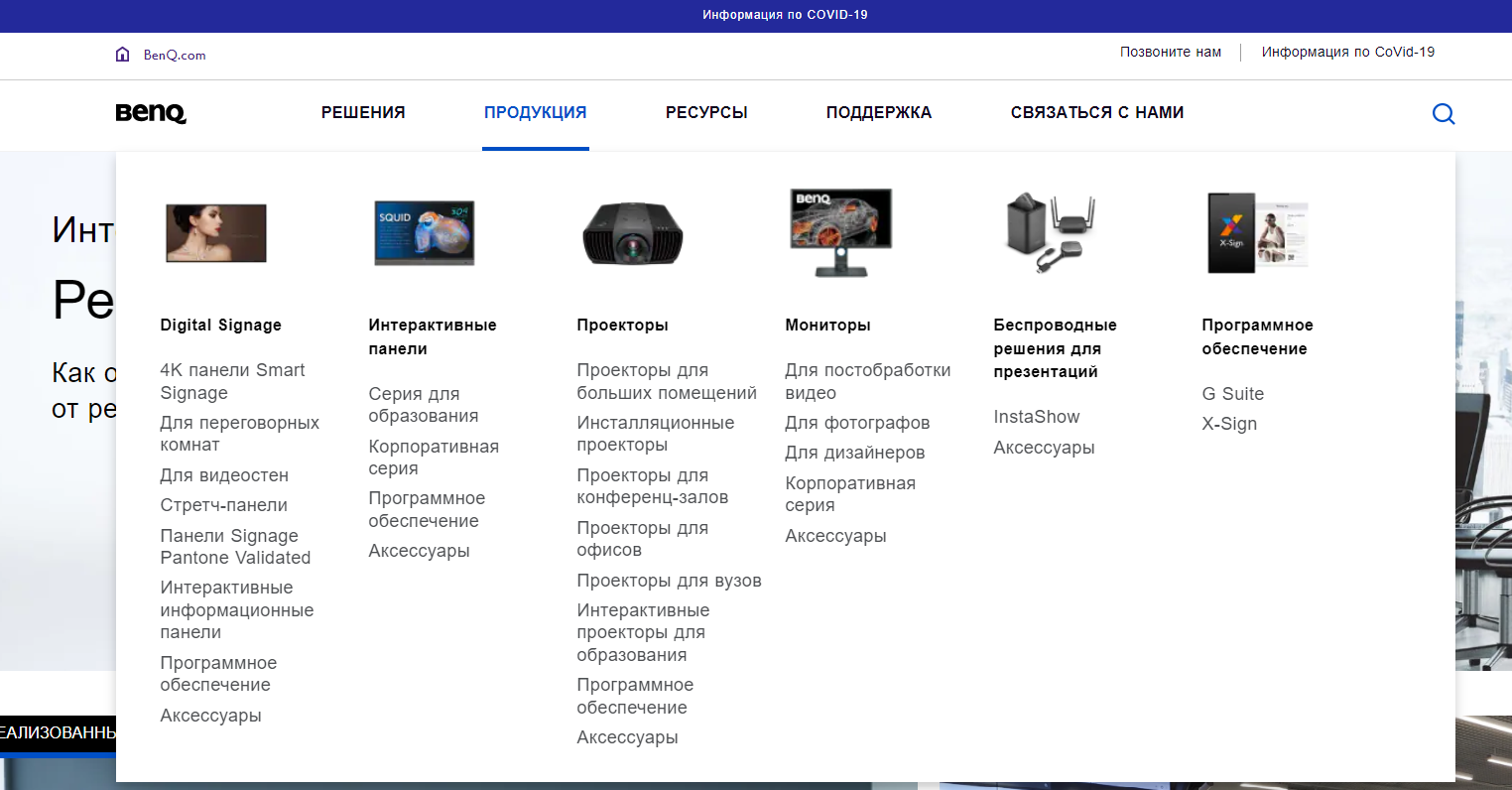Click the search magnifier icon

click(x=1444, y=114)
